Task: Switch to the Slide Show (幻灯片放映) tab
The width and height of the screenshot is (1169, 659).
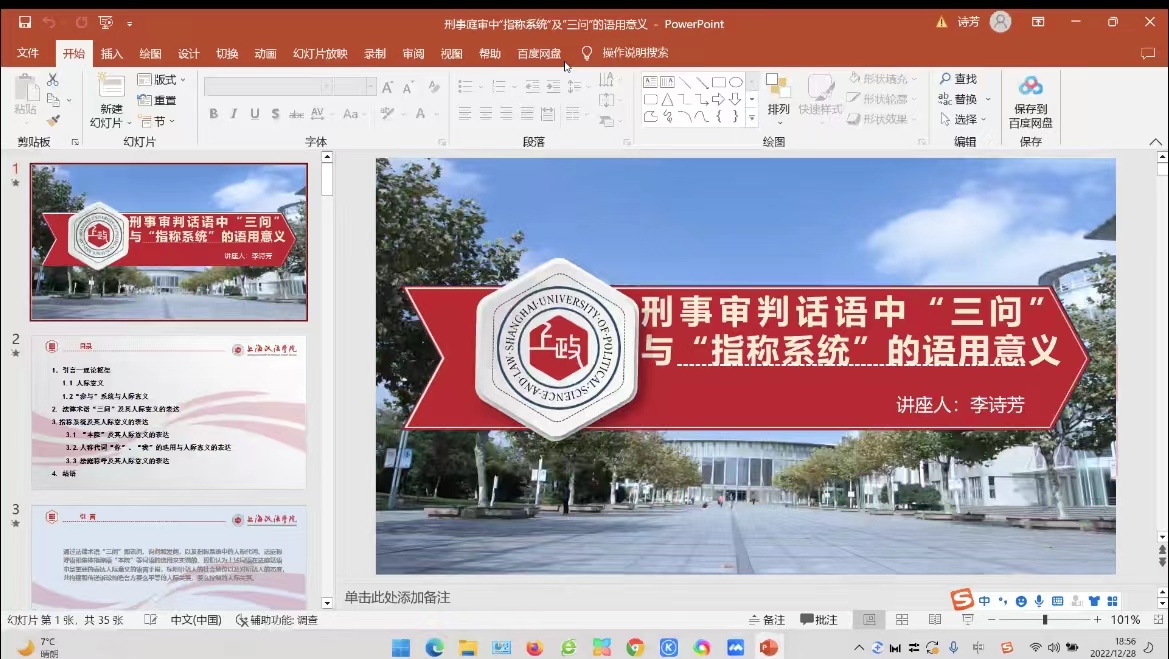Action: click(x=320, y=54)
